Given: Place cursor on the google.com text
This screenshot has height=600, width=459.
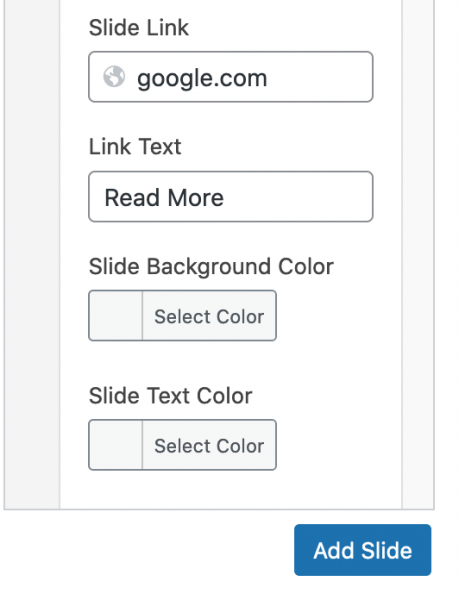Looking at the screenshot, I should [x=202, y=78].
